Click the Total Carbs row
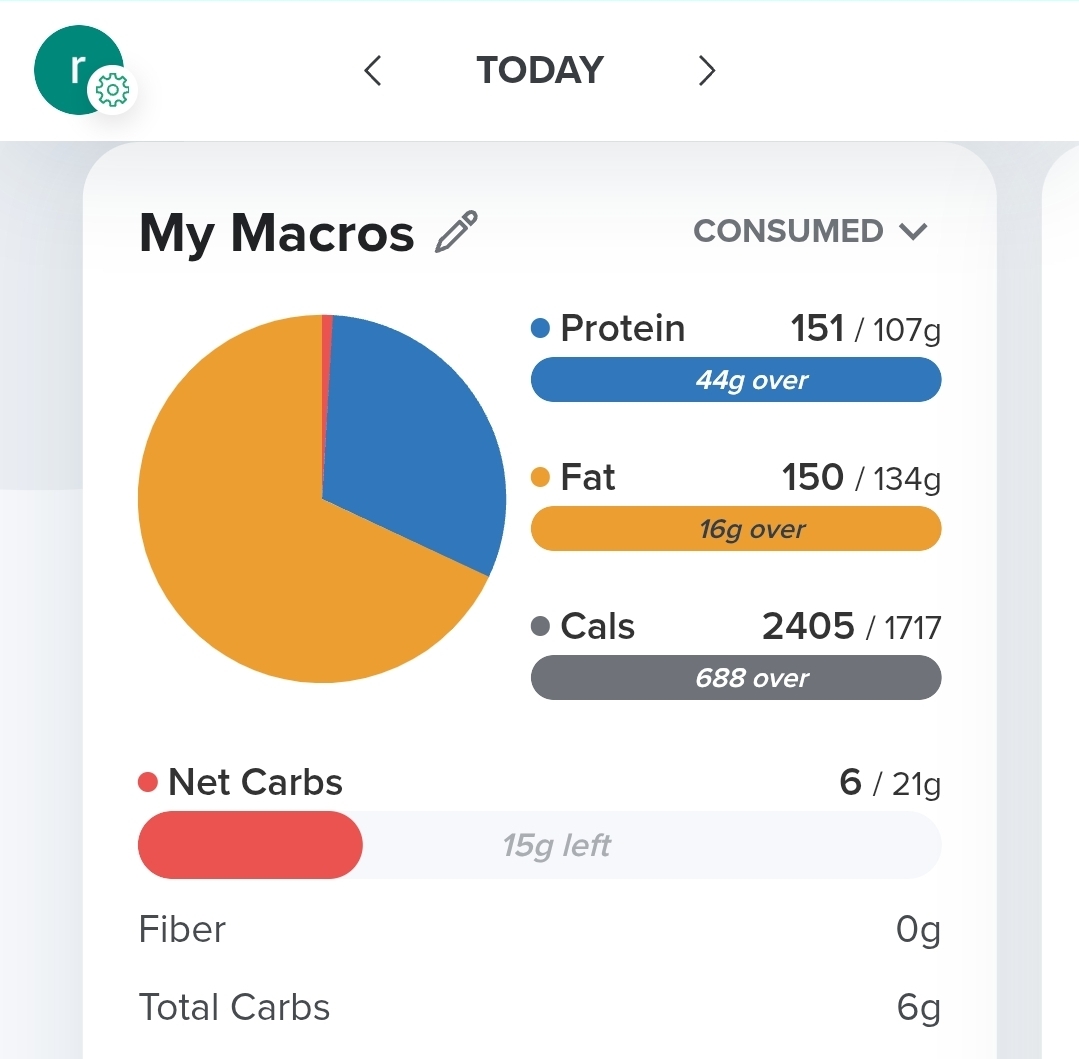This screenshot has height=1059, width=1079. click(540, 1007)
